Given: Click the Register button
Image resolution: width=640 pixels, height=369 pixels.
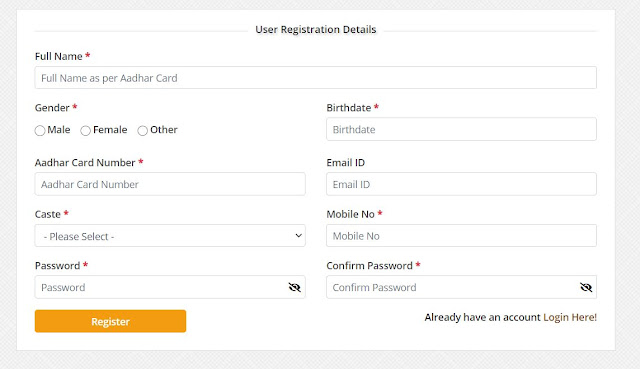Looking at the screenshot, I should pos(110,321).
